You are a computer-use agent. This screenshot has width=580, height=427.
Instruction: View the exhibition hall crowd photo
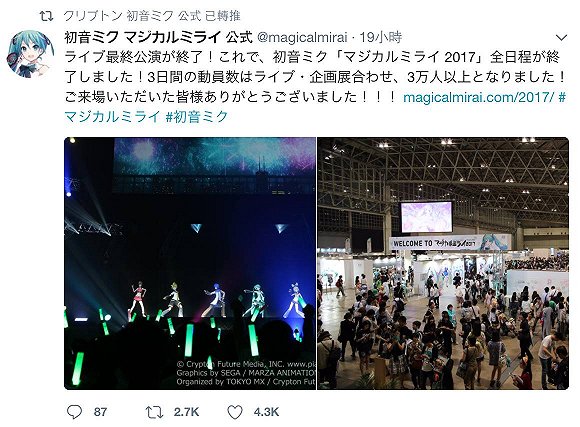443,263
